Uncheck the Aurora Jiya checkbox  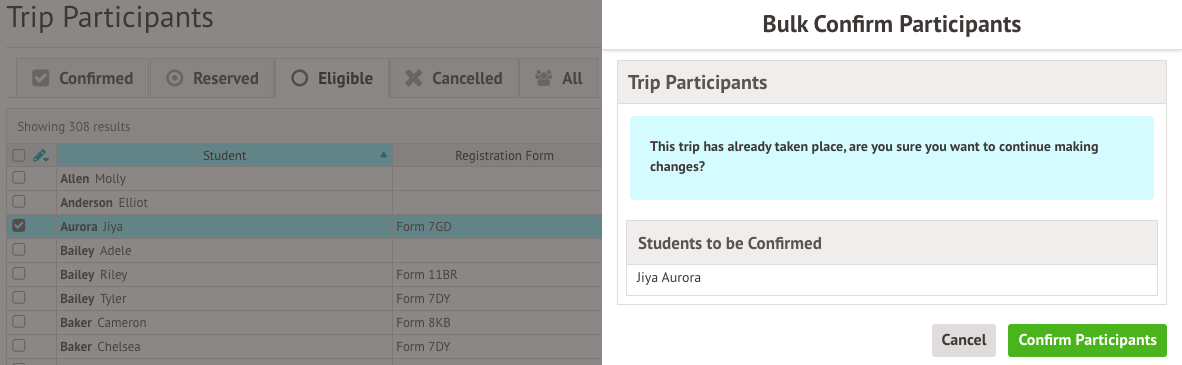pos(19,225)
